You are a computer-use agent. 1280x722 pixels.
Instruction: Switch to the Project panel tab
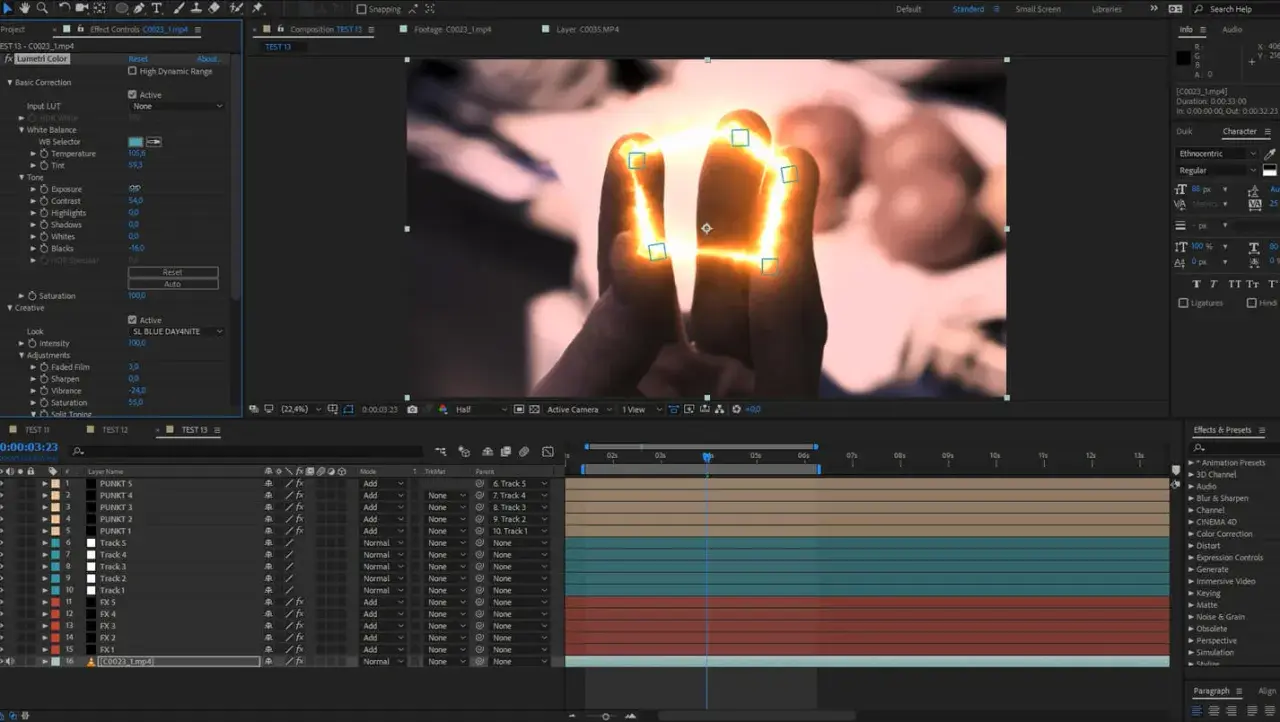[x=12, y=30]
